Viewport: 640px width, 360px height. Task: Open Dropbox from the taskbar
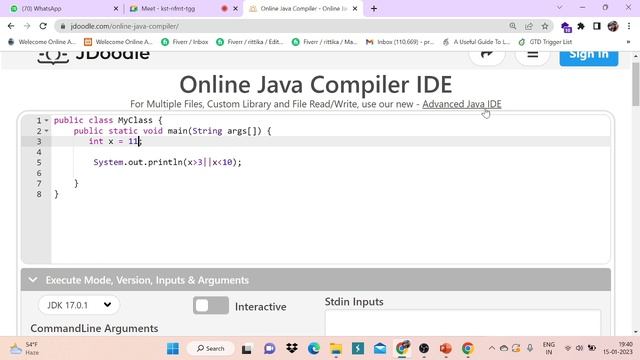click(291, 349)
